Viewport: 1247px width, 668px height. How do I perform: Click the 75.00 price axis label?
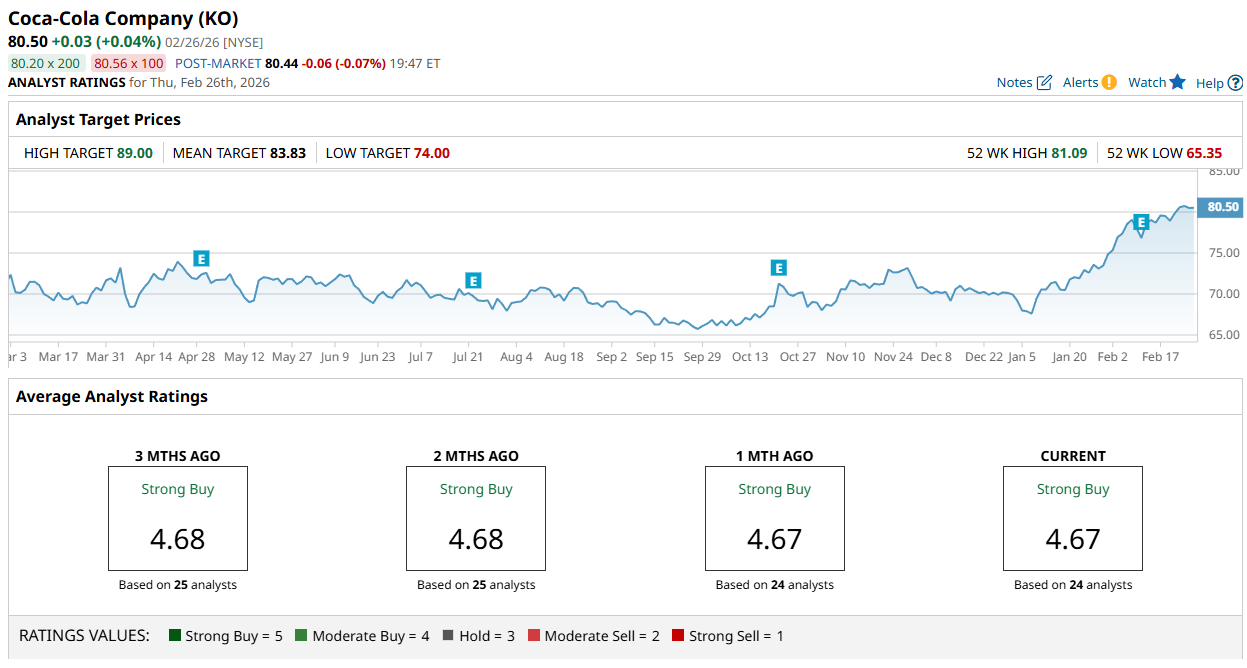pos(1224,253)
